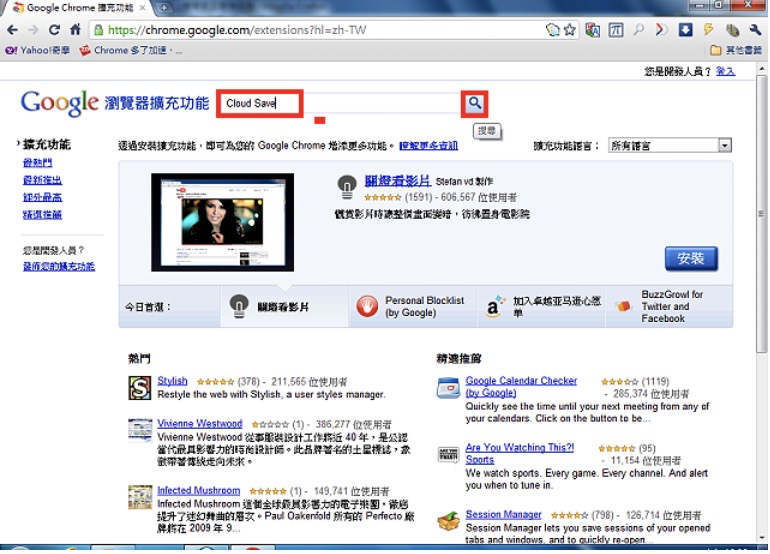The height and width of the screenshot is (554, 770).
Task: Open Google Calendar Checker link
Action: (521, 387)
